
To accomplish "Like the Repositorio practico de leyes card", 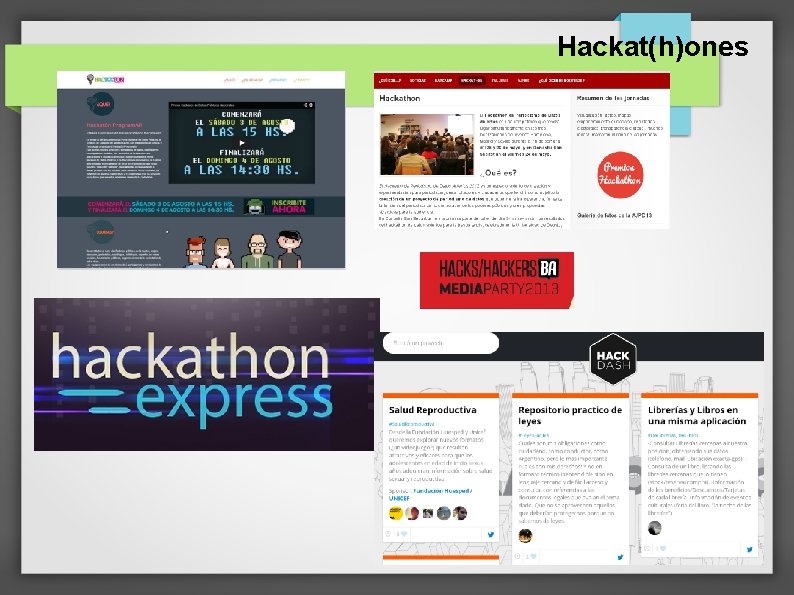I will click(x=533, y=557).
